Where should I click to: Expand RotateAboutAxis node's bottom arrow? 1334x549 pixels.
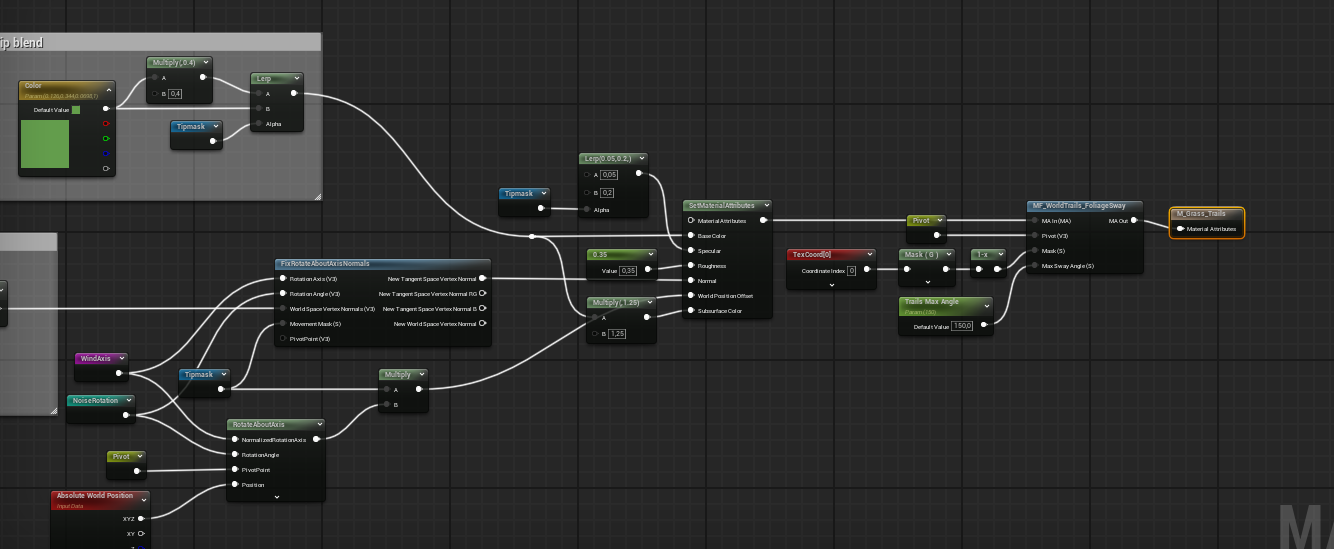[x=276, y=496]
